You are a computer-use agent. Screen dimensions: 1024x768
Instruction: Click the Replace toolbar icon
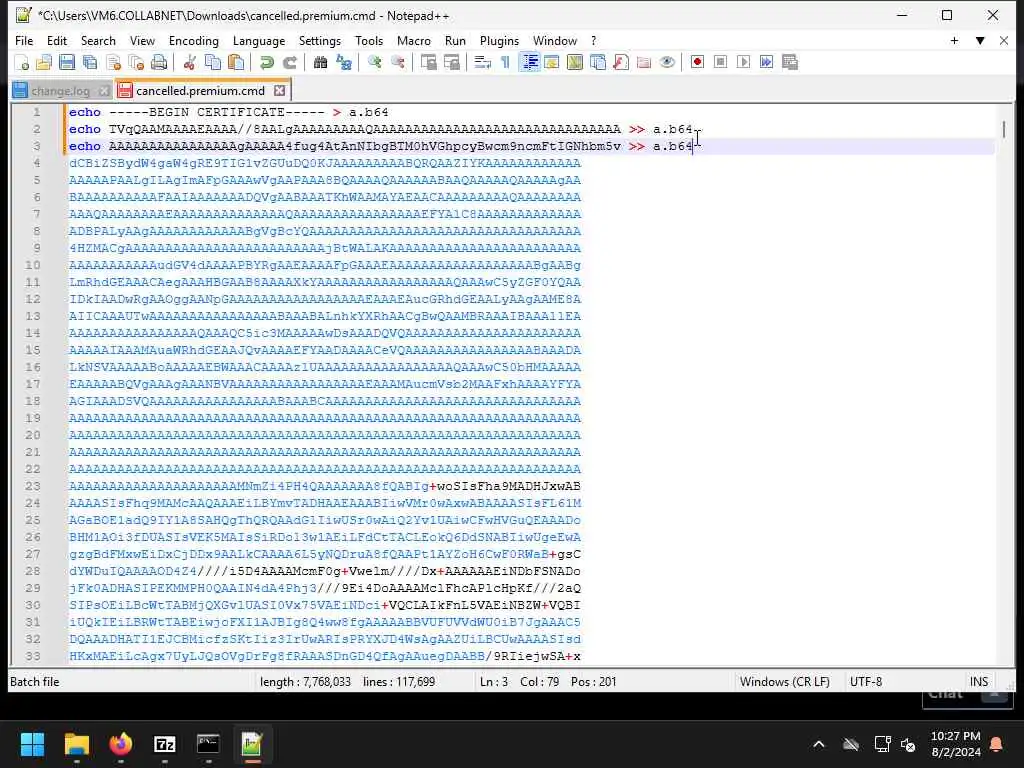tap(344, 62)
